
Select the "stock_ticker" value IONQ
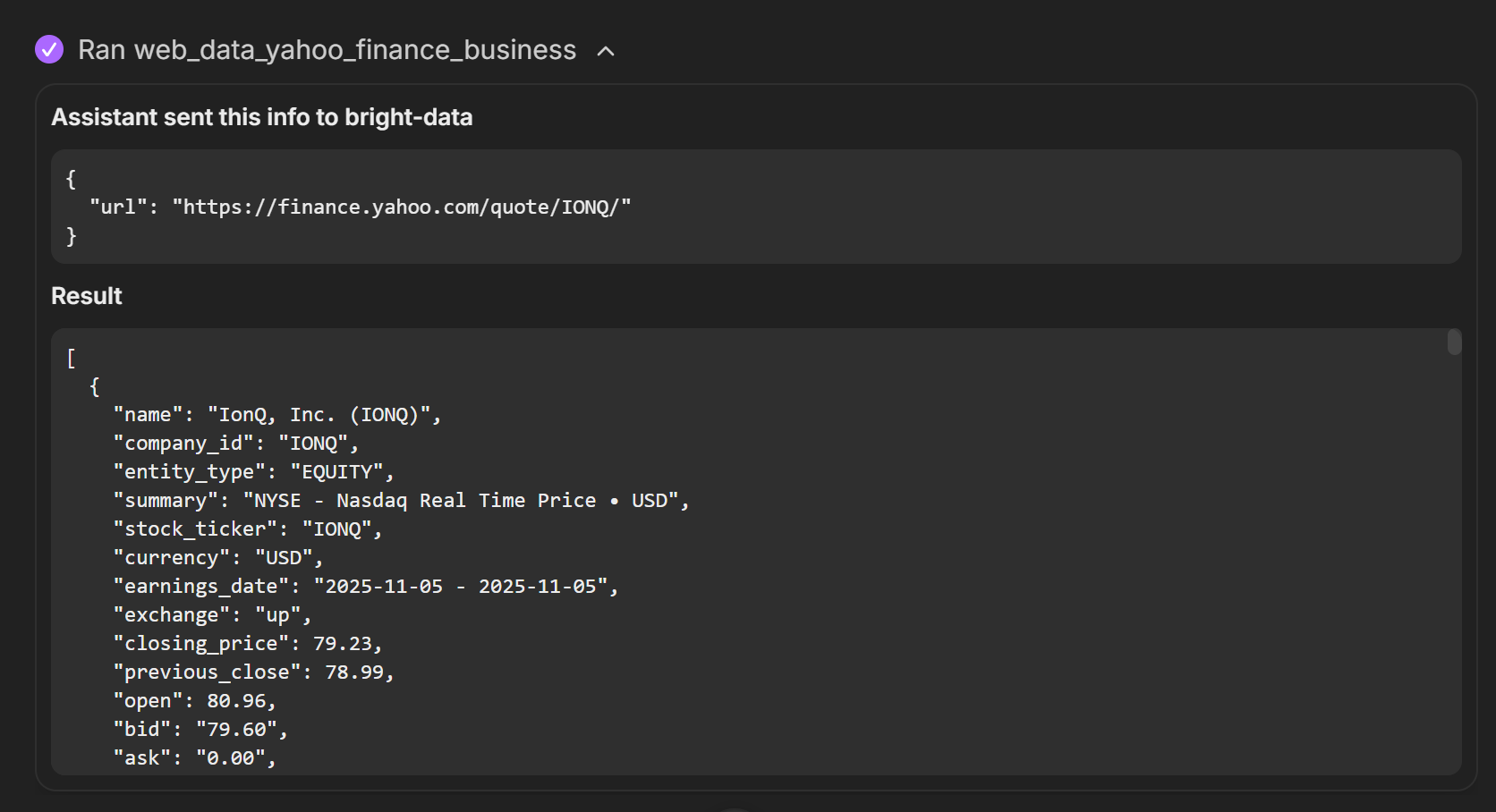point(341,529)
